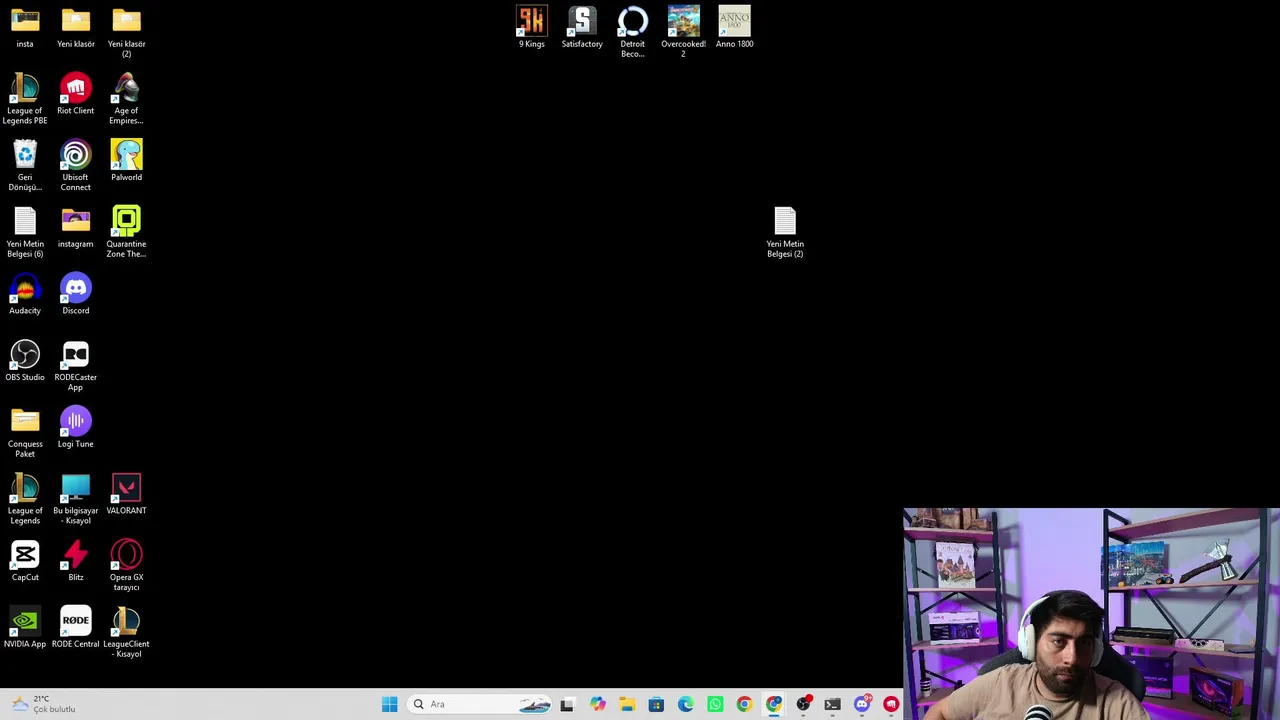Screen dimensions: 1280x720
Task: Select the VALORANT desktop shortcut
Action: [x=126, y=494]
